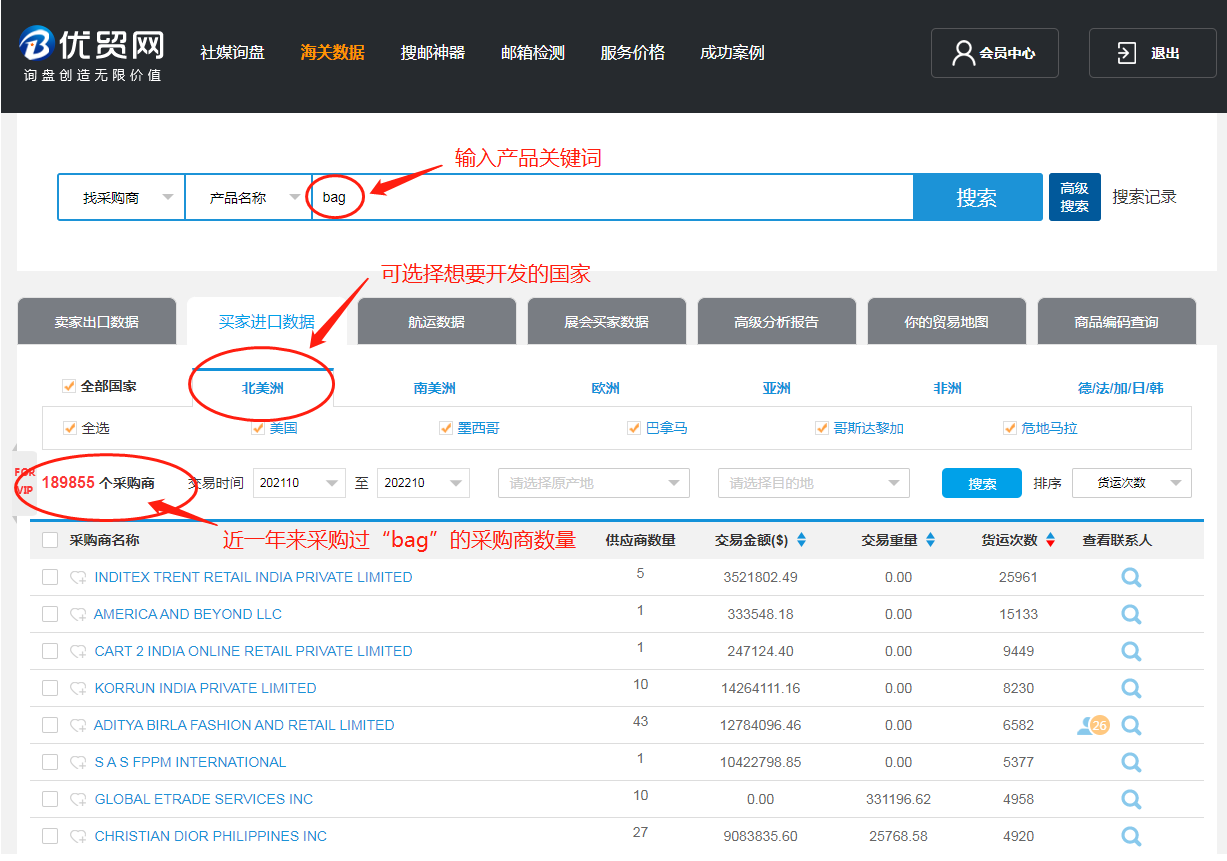Switch to 买家进口数据 tab

tap(267, 322)
